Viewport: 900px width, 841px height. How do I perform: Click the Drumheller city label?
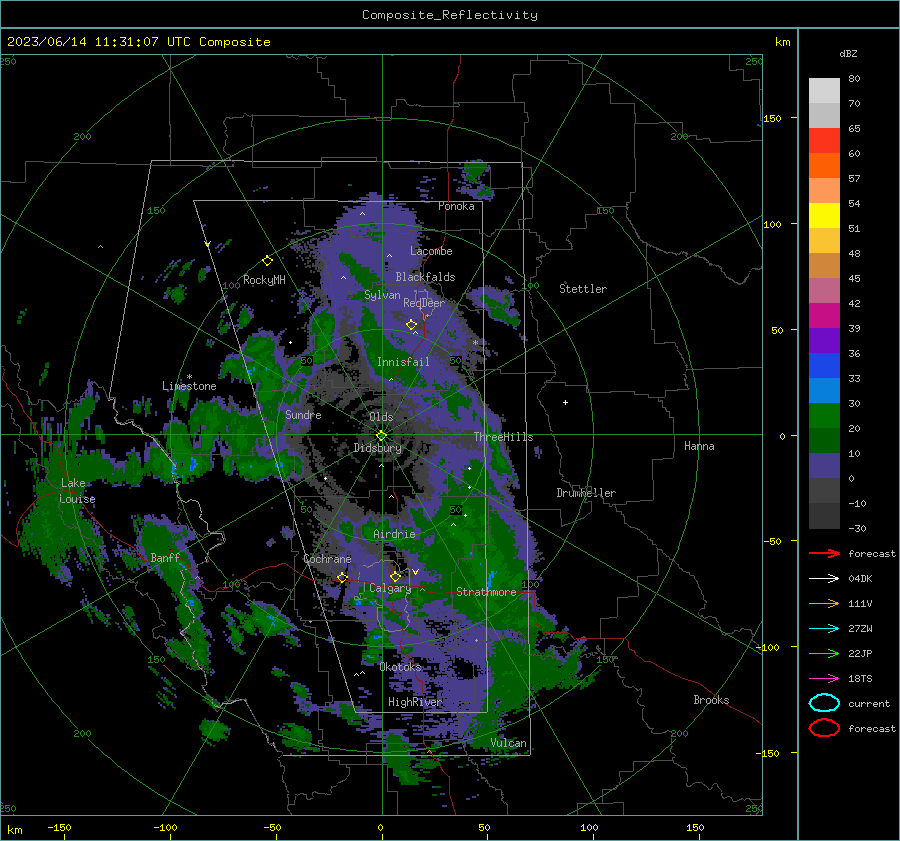(x=586, y=493)
